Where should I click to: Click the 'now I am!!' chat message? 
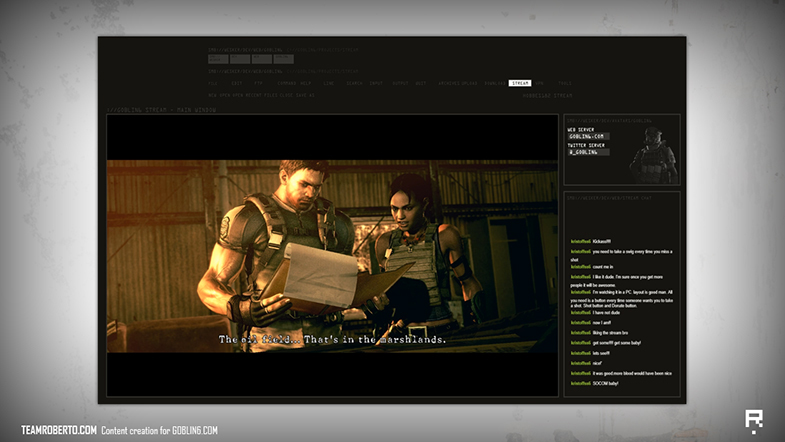point(601,322)
